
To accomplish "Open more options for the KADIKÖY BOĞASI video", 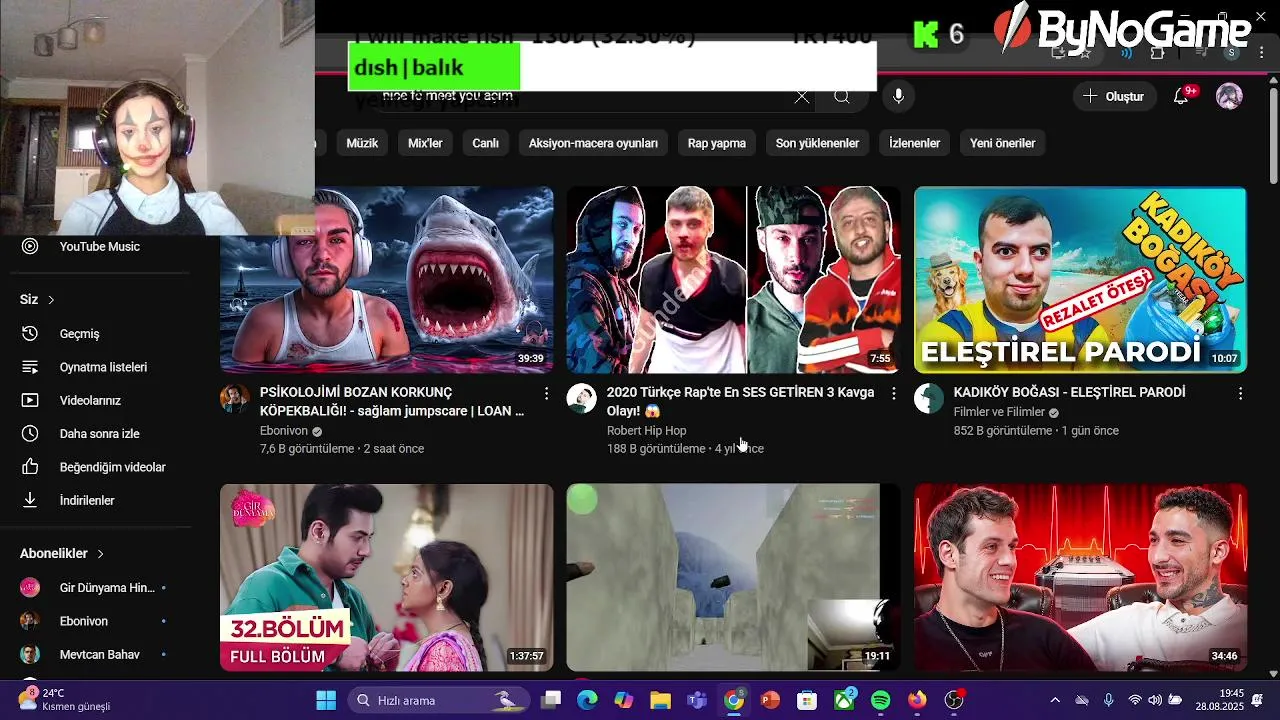I will coord(1240,393).
